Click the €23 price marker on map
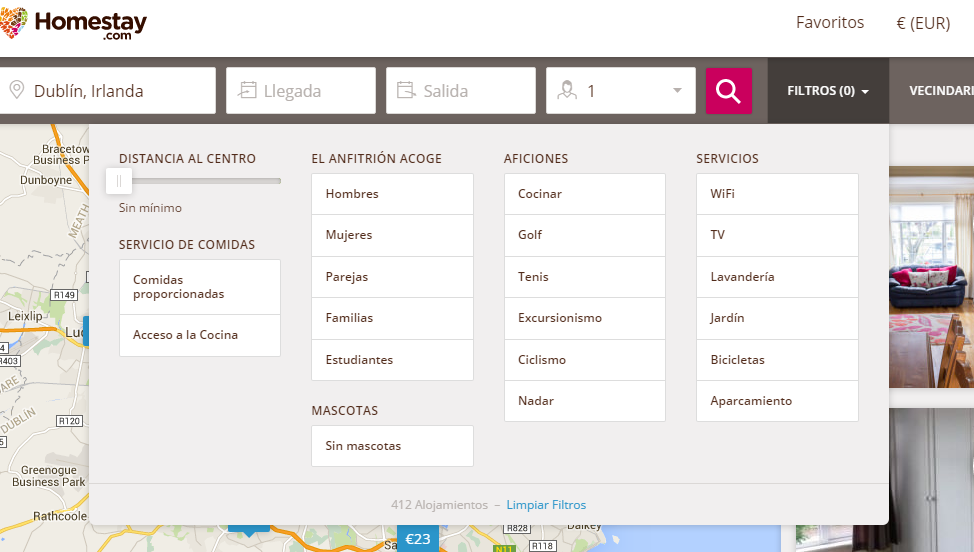Screen dimensions: 974x552 coord(417,539)
